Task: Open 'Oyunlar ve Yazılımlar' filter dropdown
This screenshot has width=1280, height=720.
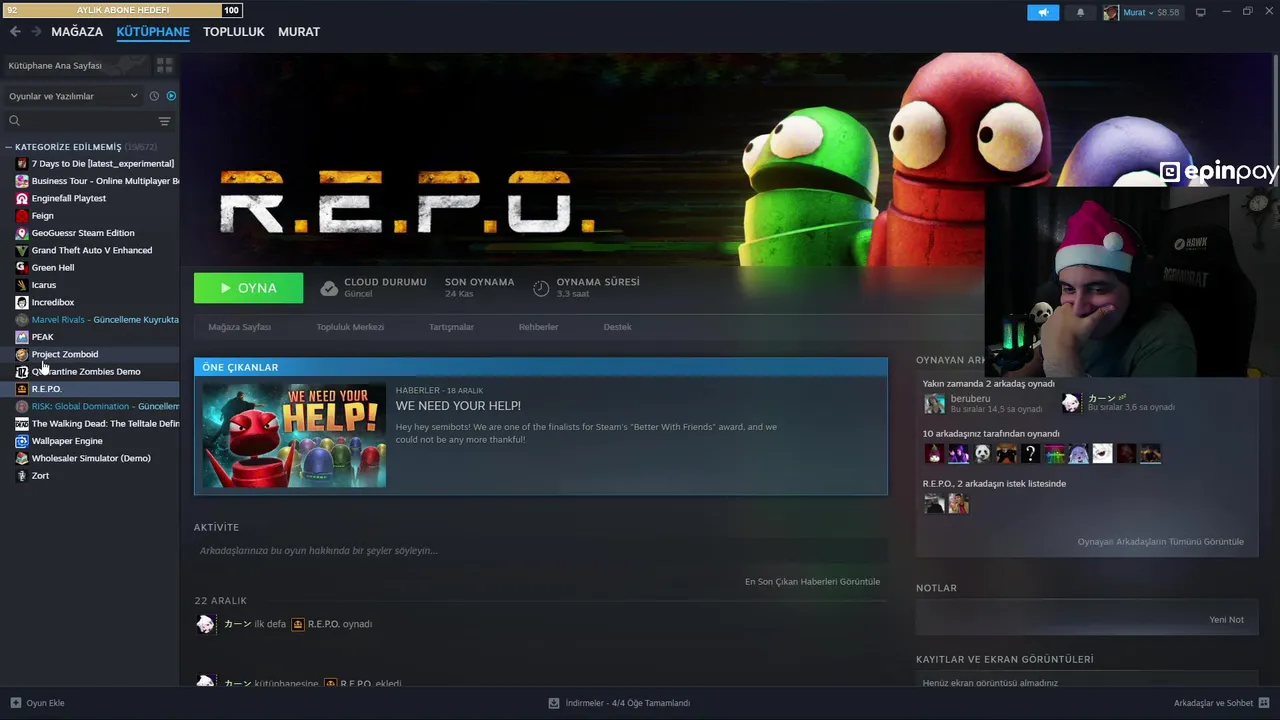Action: (x=73, y=96)
